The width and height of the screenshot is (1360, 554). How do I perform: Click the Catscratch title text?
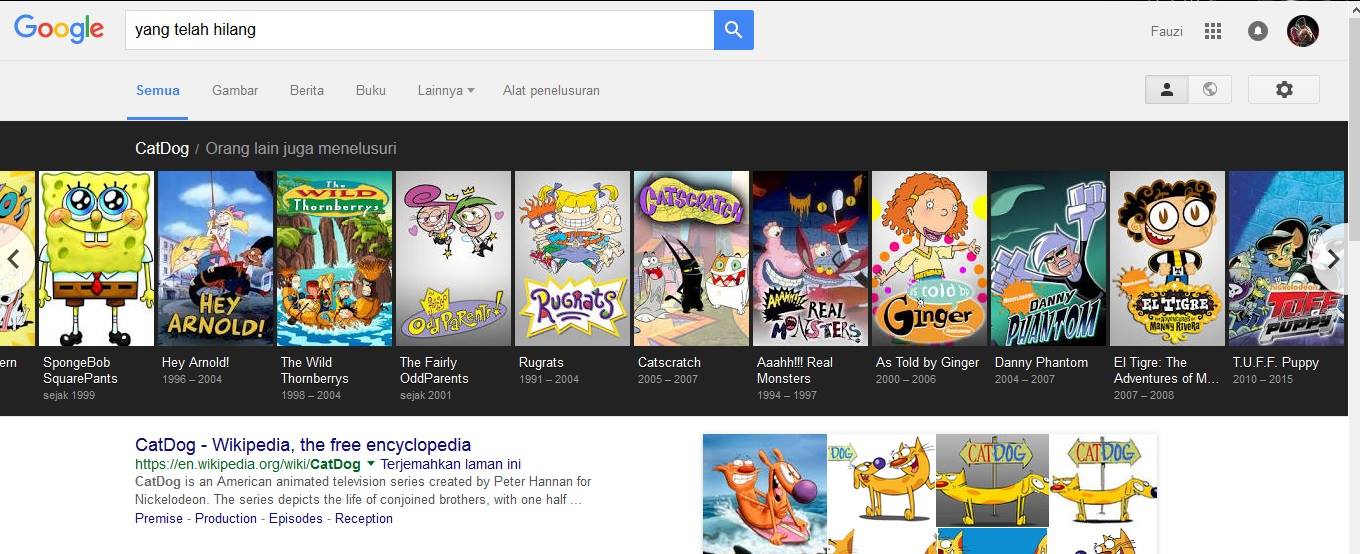pos(669,362)
